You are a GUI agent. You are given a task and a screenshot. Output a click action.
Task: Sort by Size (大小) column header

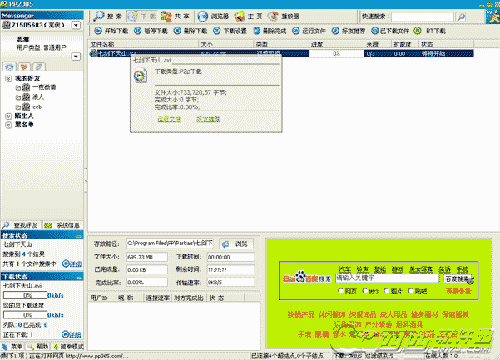click(x=226, y=44)
